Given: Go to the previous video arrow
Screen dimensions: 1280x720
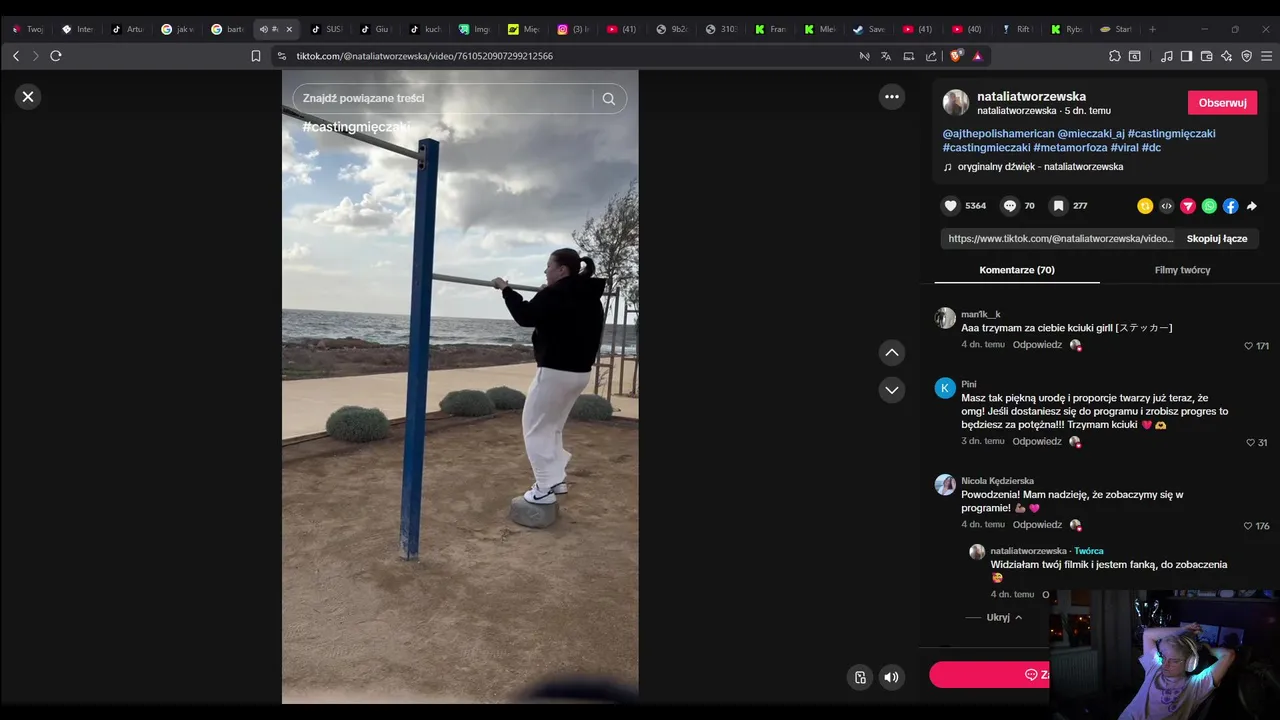Looking at the screenshot, I should tap(892, 353).
